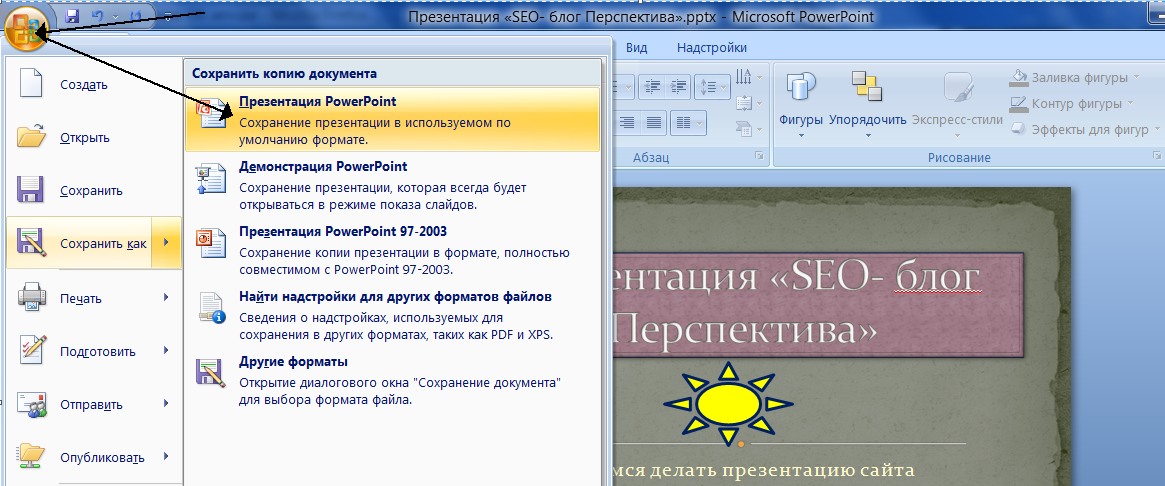Save as Презентация PowerPoint 97-2003
The width and height of the screenshot is (1165, 486).
click(392, 250)
